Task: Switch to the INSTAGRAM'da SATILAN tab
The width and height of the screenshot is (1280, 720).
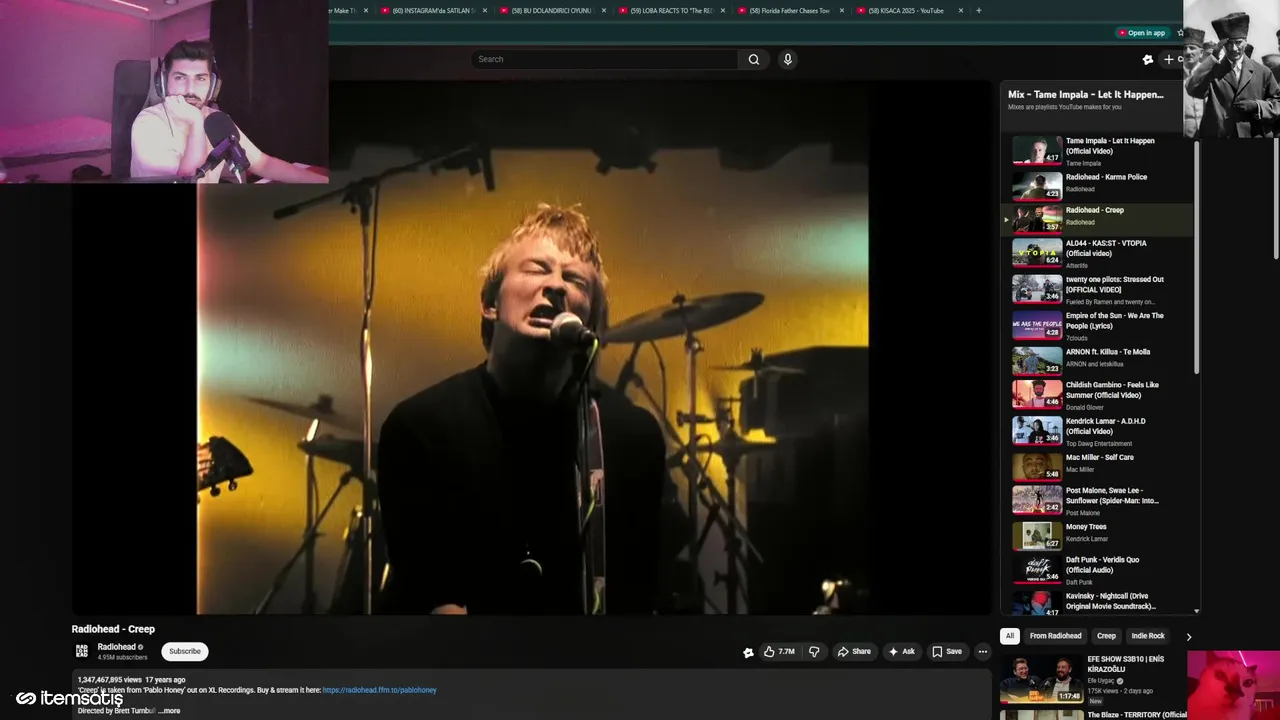Action: coord(433,10)
